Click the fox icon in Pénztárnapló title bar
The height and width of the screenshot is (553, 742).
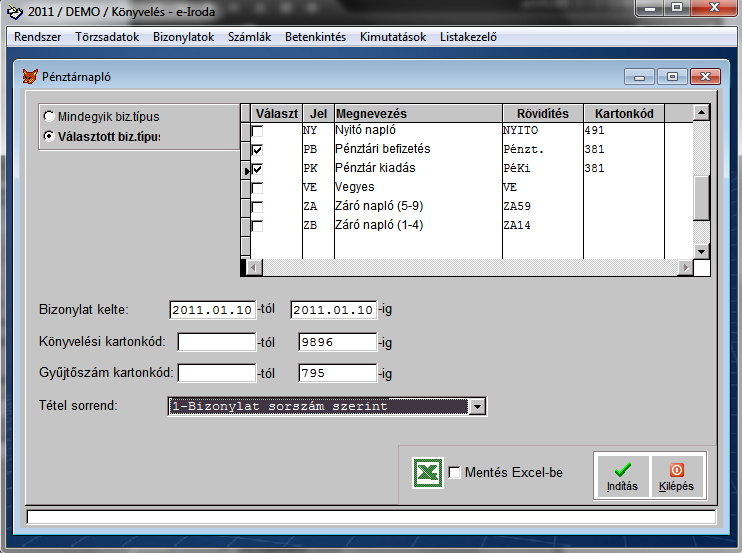pyautogui.click(x=27, y=76)
